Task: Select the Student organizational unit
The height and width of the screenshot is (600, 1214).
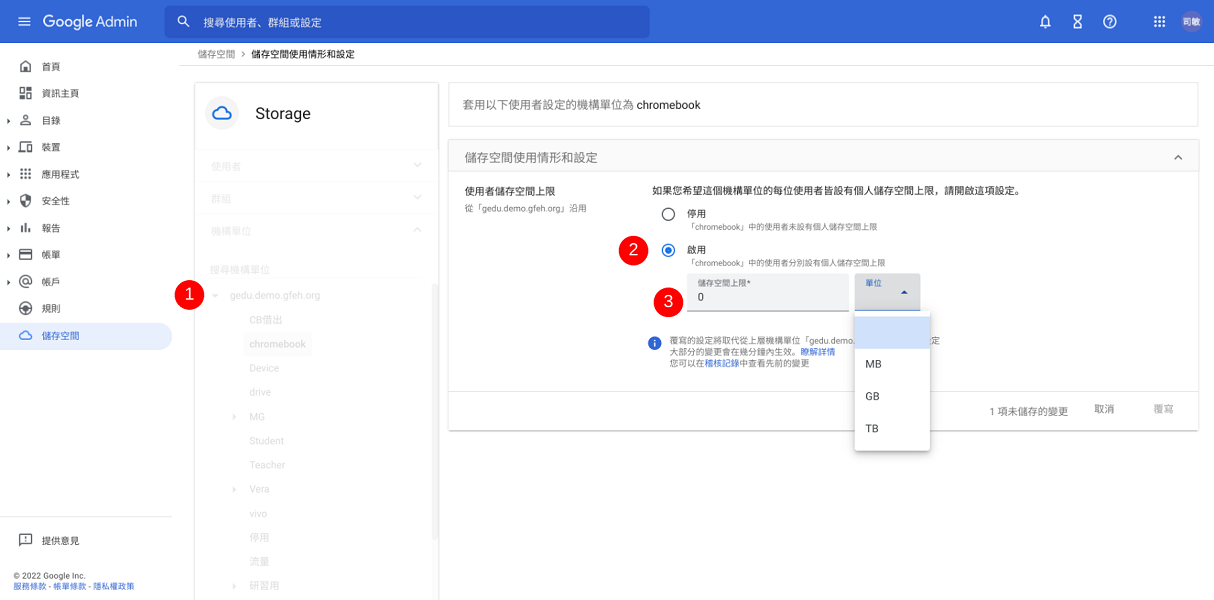Action: point(266,441)
